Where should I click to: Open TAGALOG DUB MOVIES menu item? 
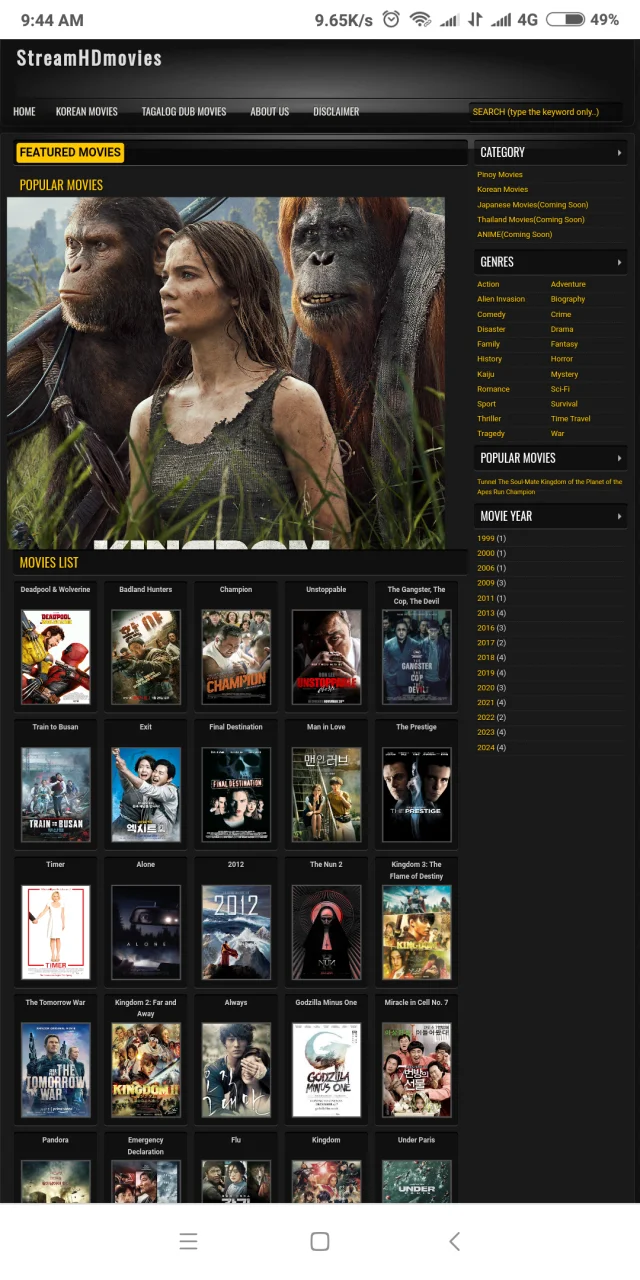click(x=184, y=111)
